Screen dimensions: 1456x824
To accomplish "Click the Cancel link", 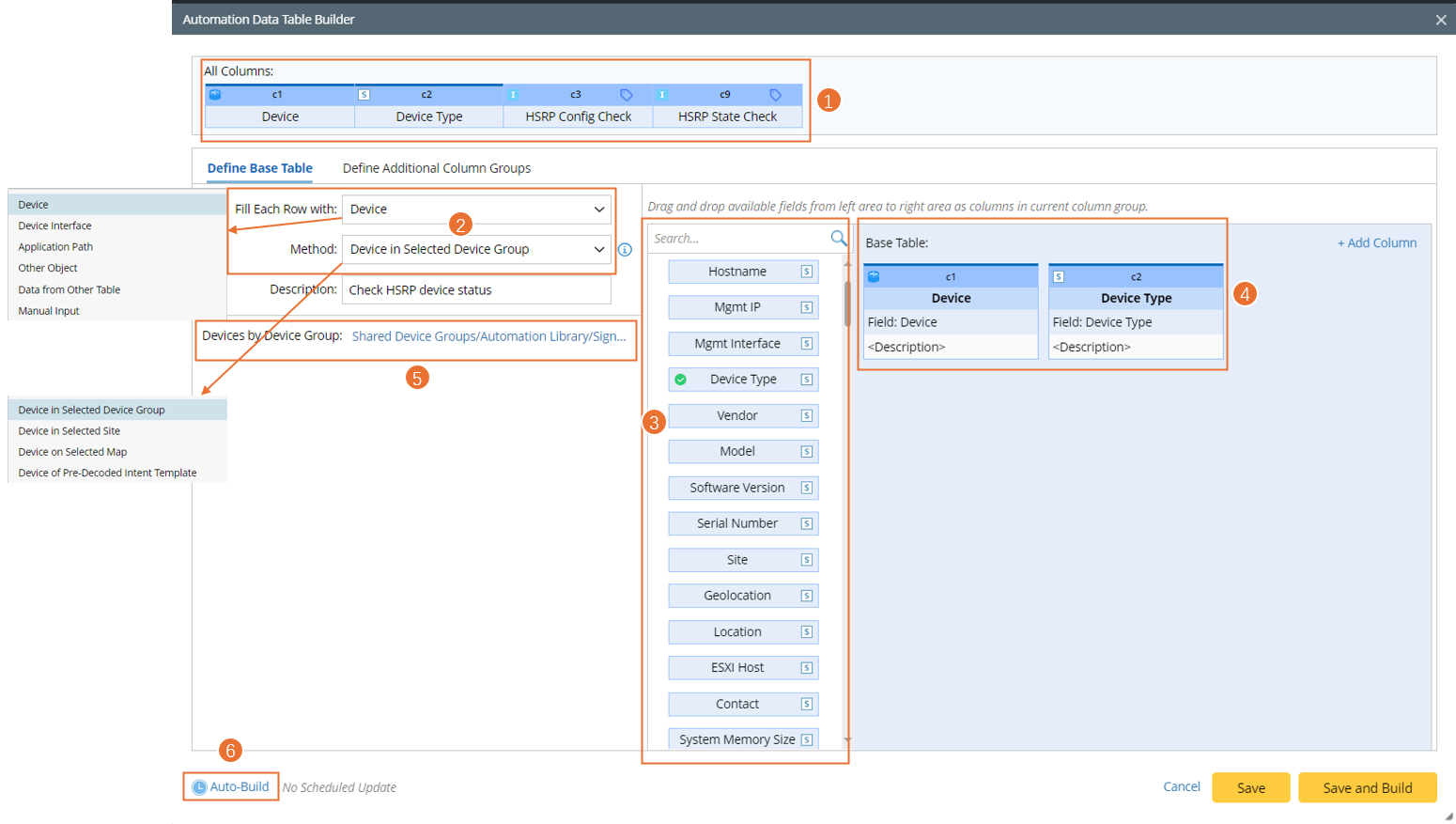I will pyautogui.click(x=1181, y=787).
